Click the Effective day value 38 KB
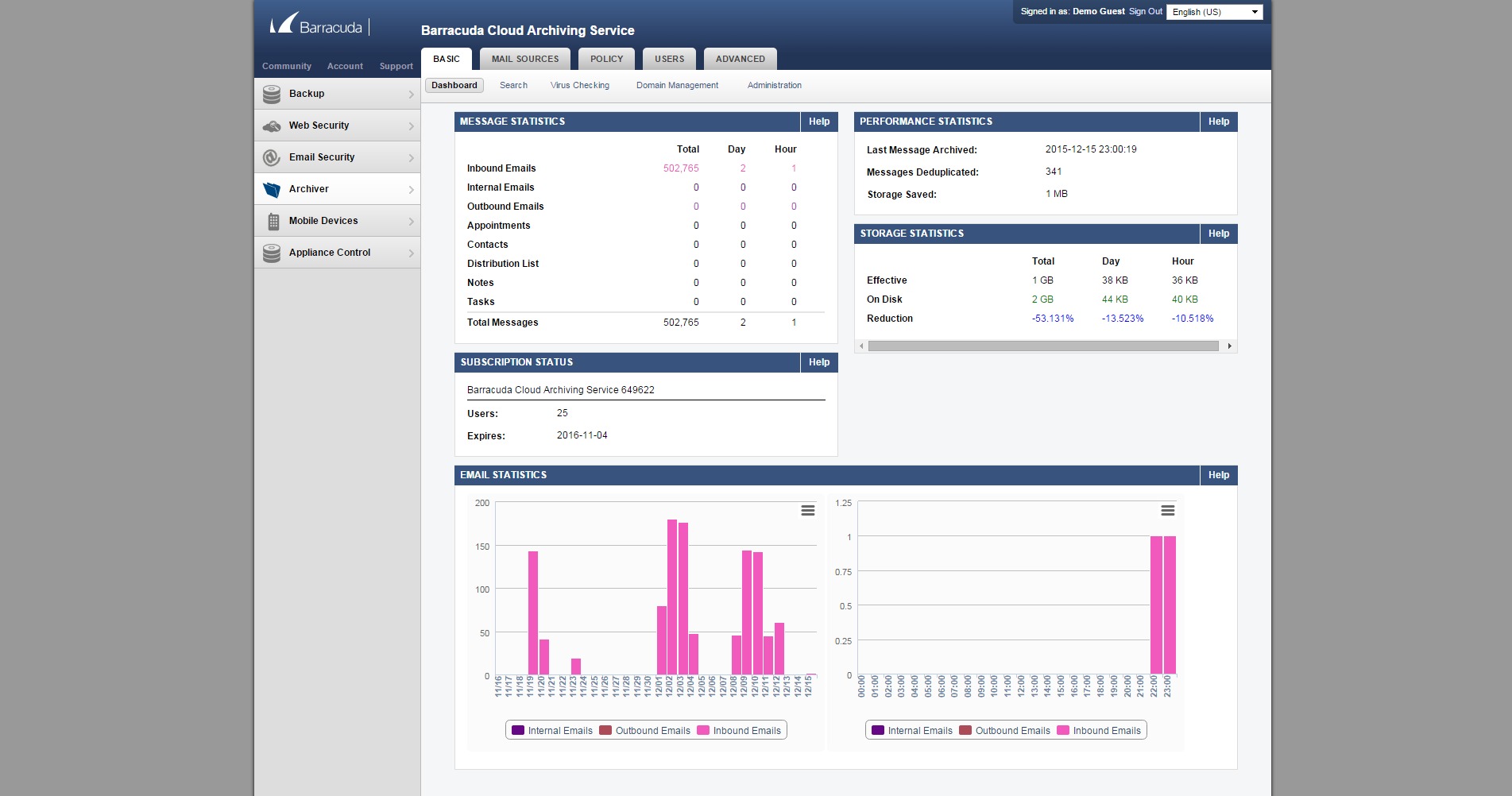This screenshot has width=1512, height=796. [x=1115, y=280]
